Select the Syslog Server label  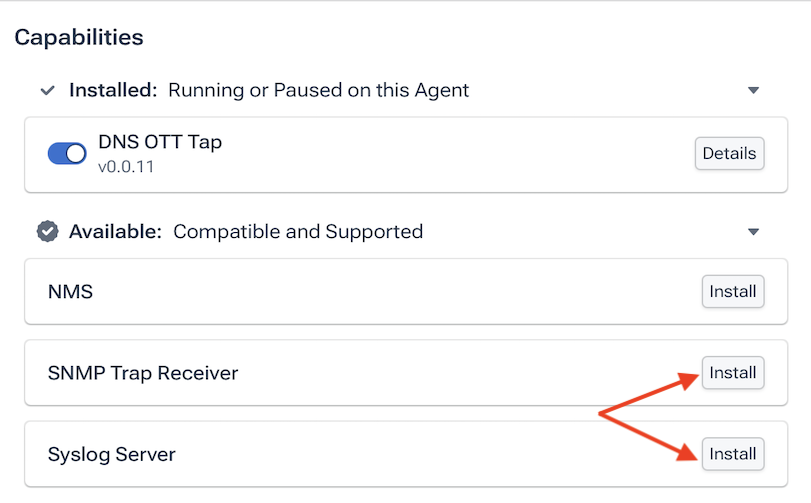(112, 454)
